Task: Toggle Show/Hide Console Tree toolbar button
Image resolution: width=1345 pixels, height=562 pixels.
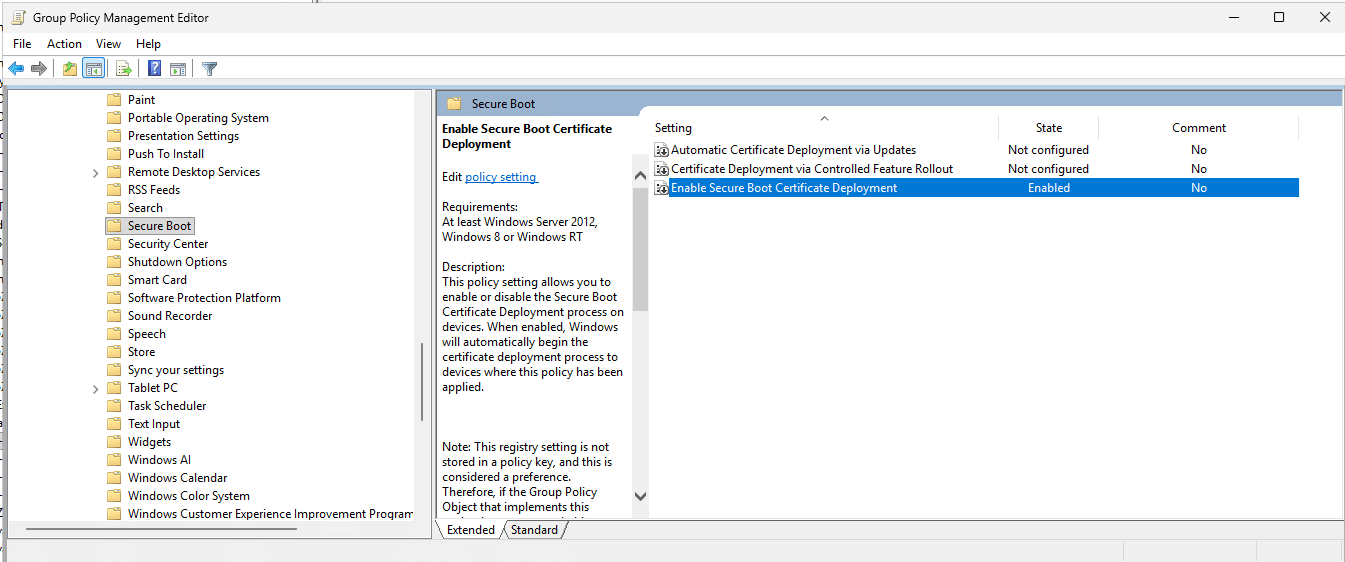Action: click(x=93, y=69)
